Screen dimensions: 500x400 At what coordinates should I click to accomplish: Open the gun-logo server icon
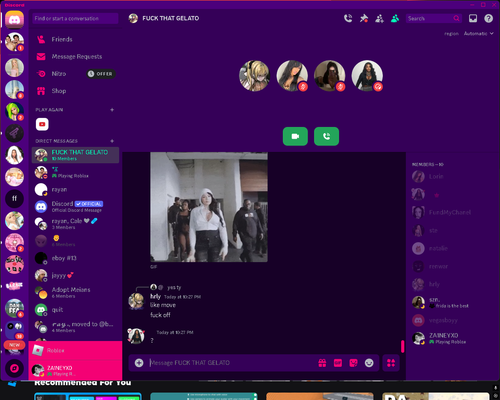14,133
